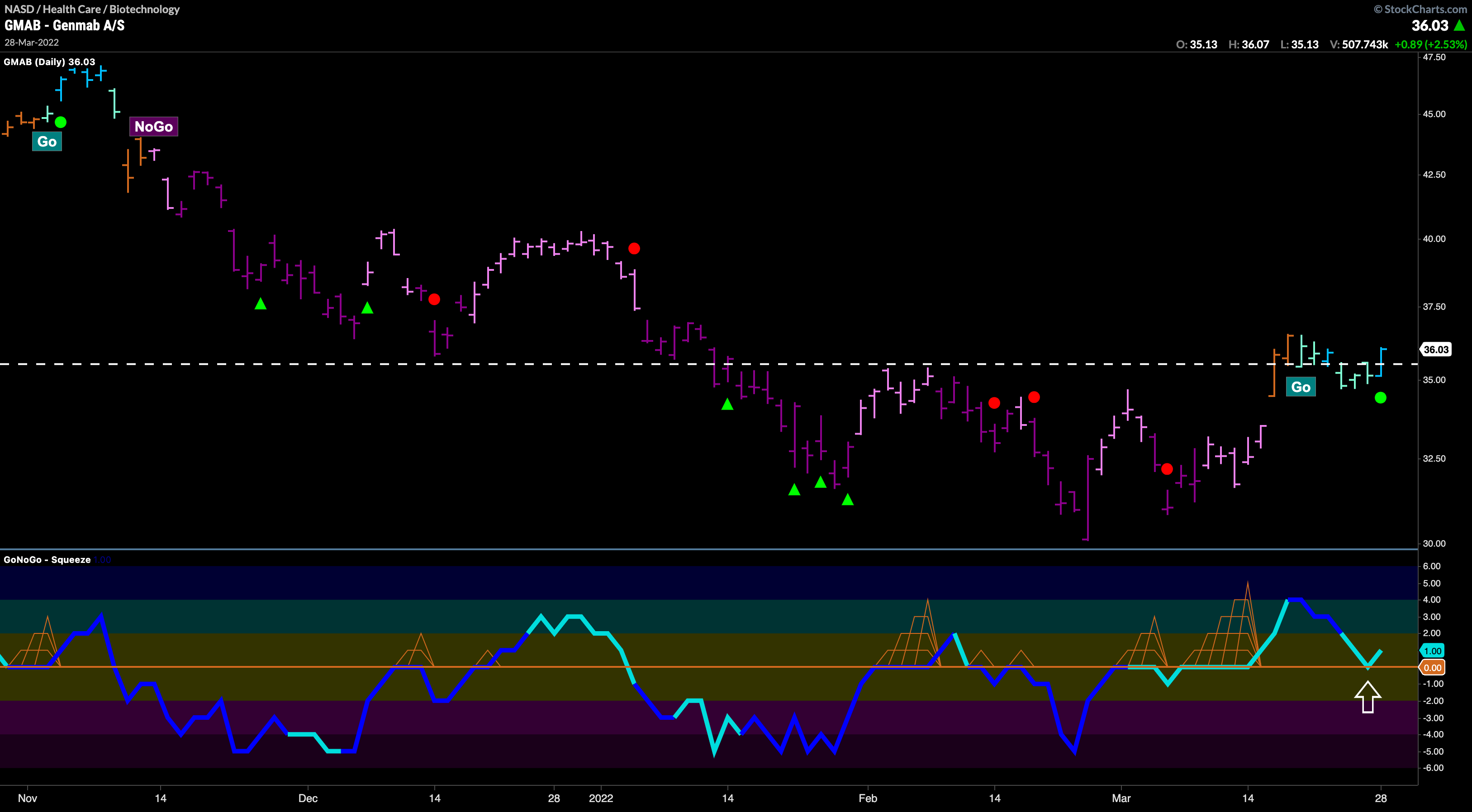1472x812 pixels.
Task: Click the middle of three late-January green triangles
Action: point(821,482)
